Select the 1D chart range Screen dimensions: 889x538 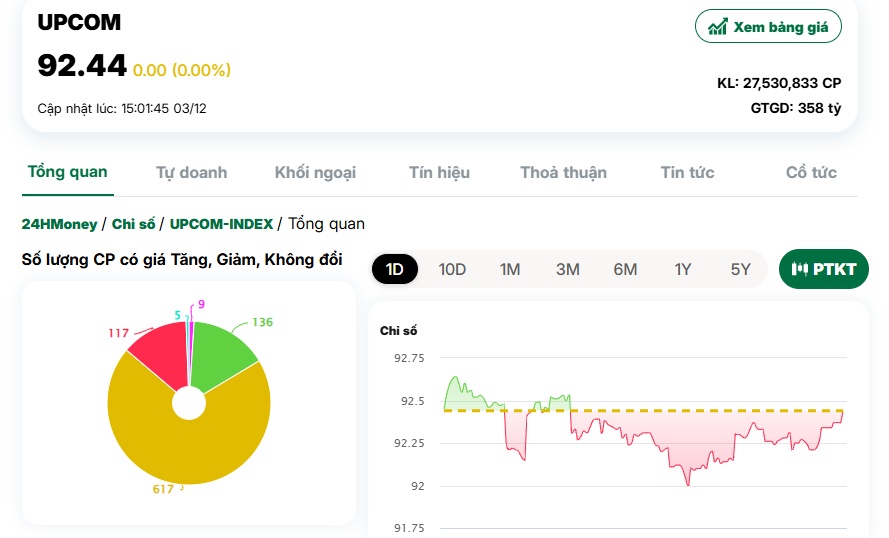(x=395, y=269)
